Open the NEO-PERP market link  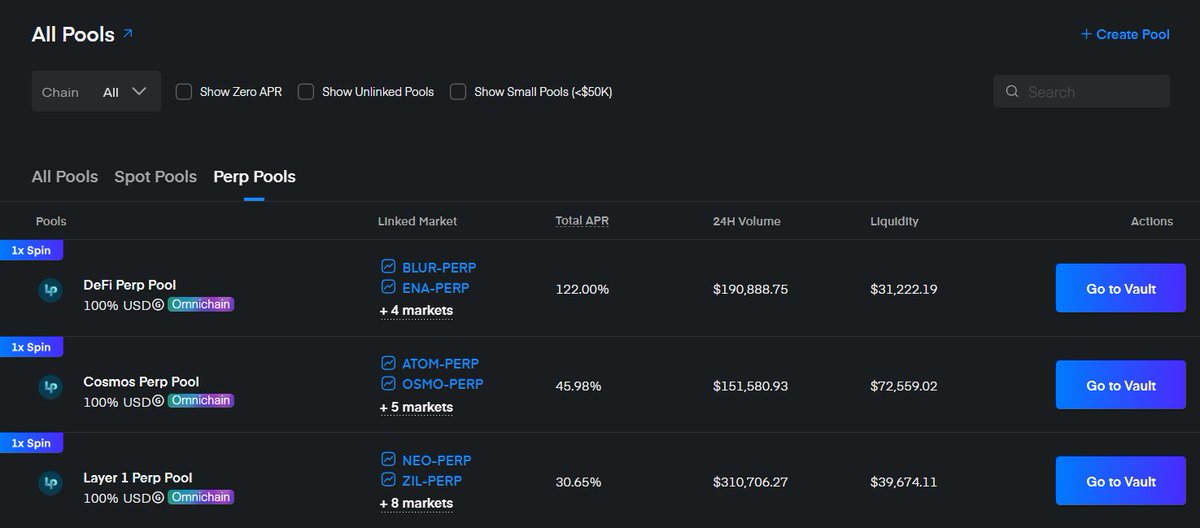[x=437, y=460]
